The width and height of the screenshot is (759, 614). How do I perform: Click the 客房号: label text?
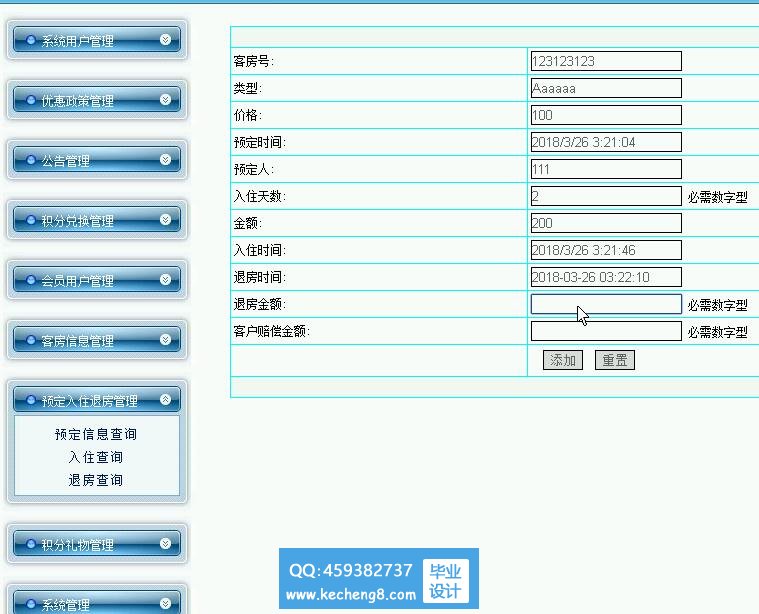pos(253,61)
